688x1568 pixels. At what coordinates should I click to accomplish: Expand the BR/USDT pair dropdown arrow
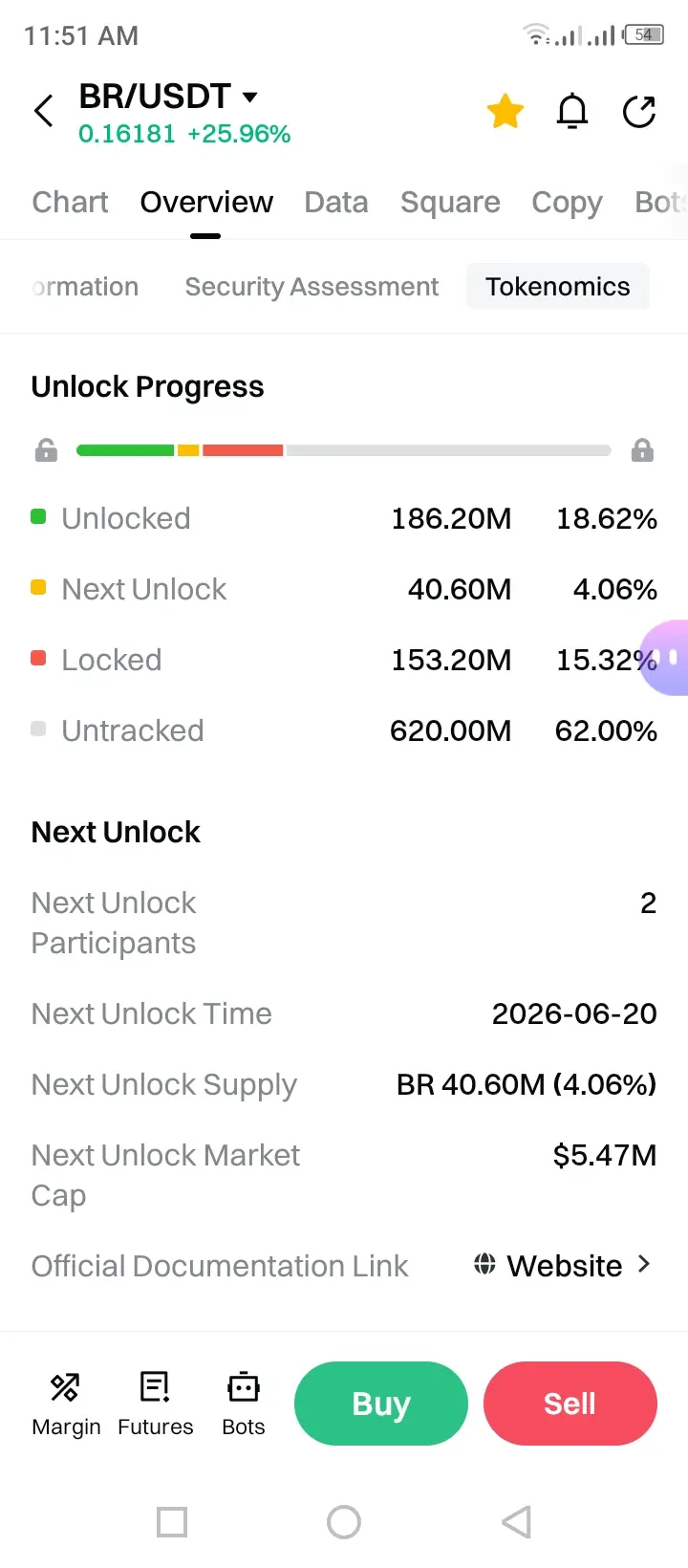pos(250,97)
